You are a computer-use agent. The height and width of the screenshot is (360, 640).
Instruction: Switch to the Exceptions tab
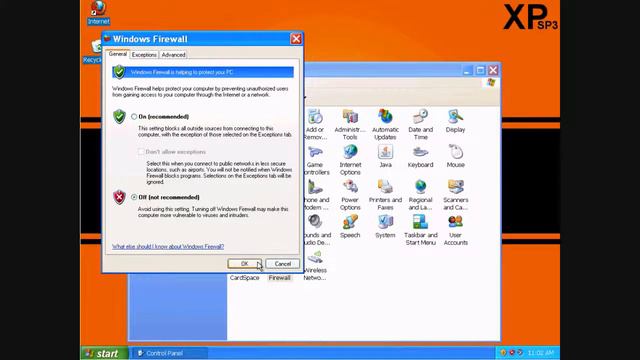tap(144, 55)
